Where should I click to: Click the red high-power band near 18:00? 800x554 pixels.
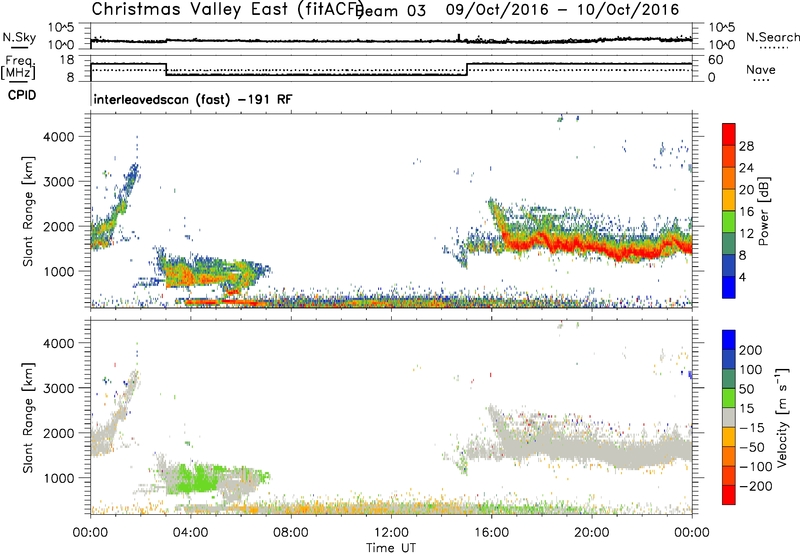pos(542,240)
